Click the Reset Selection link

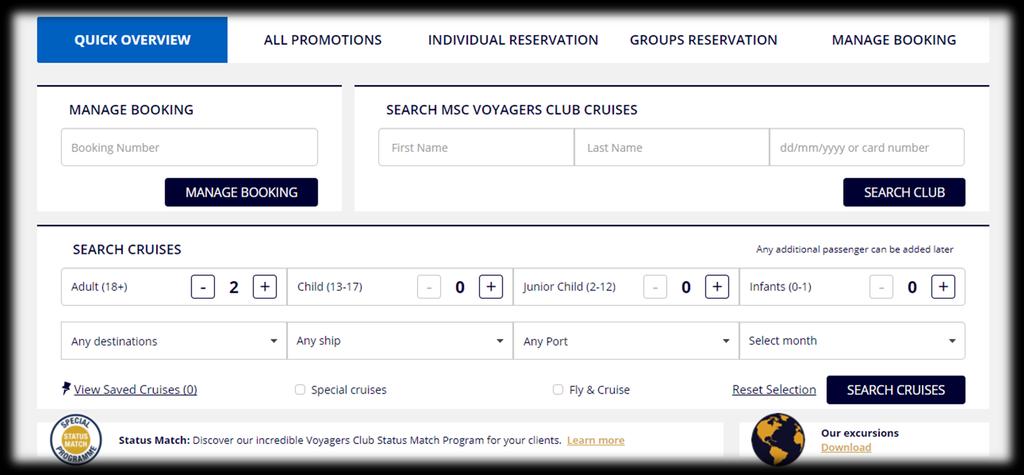pos(774,390)
